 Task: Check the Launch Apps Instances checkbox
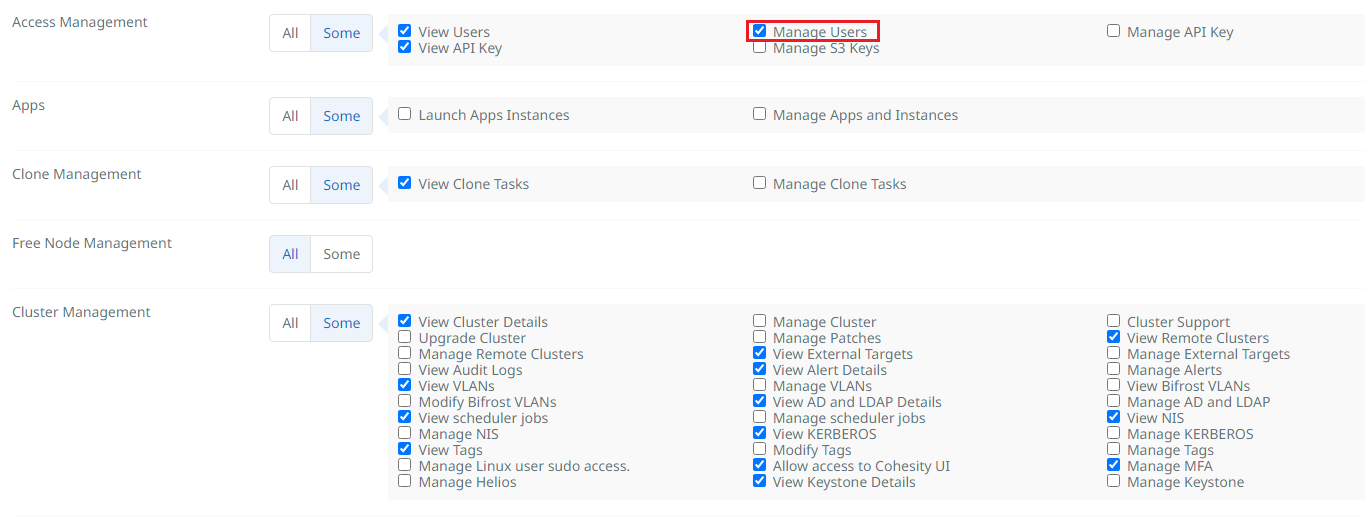point(404,114)
